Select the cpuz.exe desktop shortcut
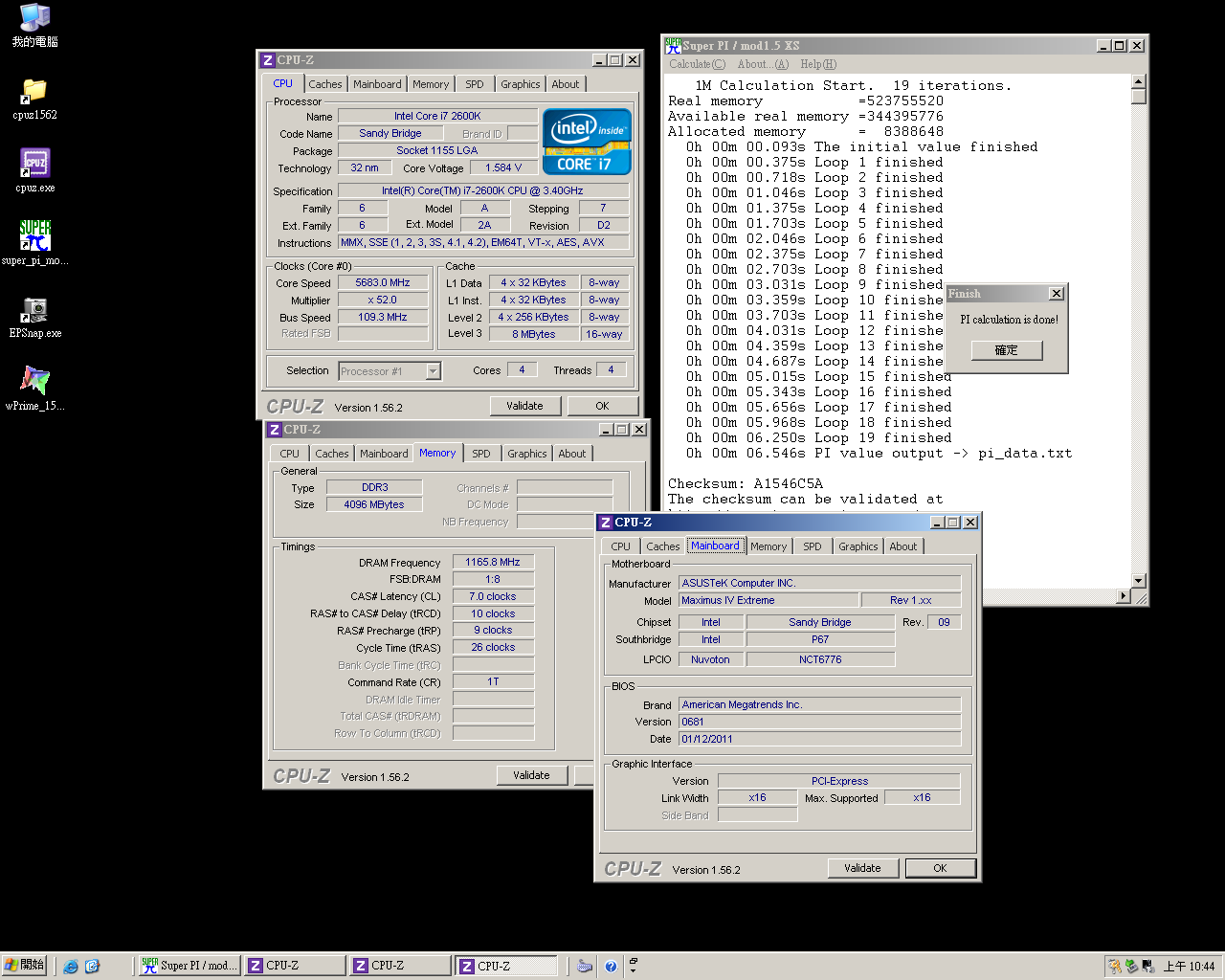This screenshot has height=980, width=1225. [35, 171]
